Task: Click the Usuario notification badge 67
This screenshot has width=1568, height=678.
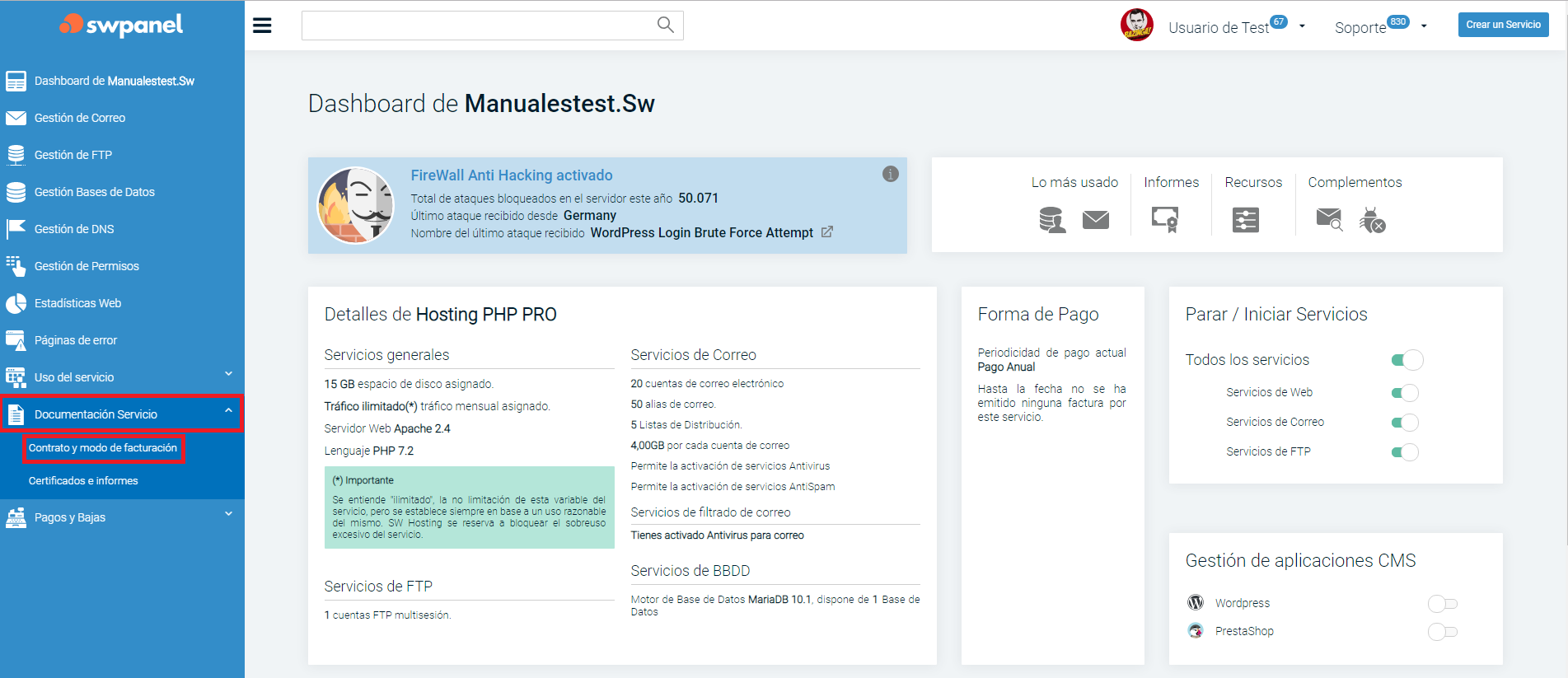Action: point(1278,21)
